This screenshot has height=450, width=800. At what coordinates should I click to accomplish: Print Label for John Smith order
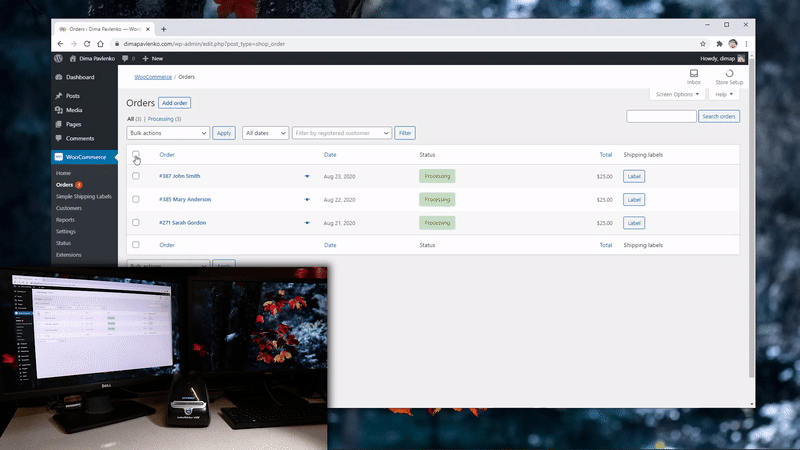click(x=634, y=176)
